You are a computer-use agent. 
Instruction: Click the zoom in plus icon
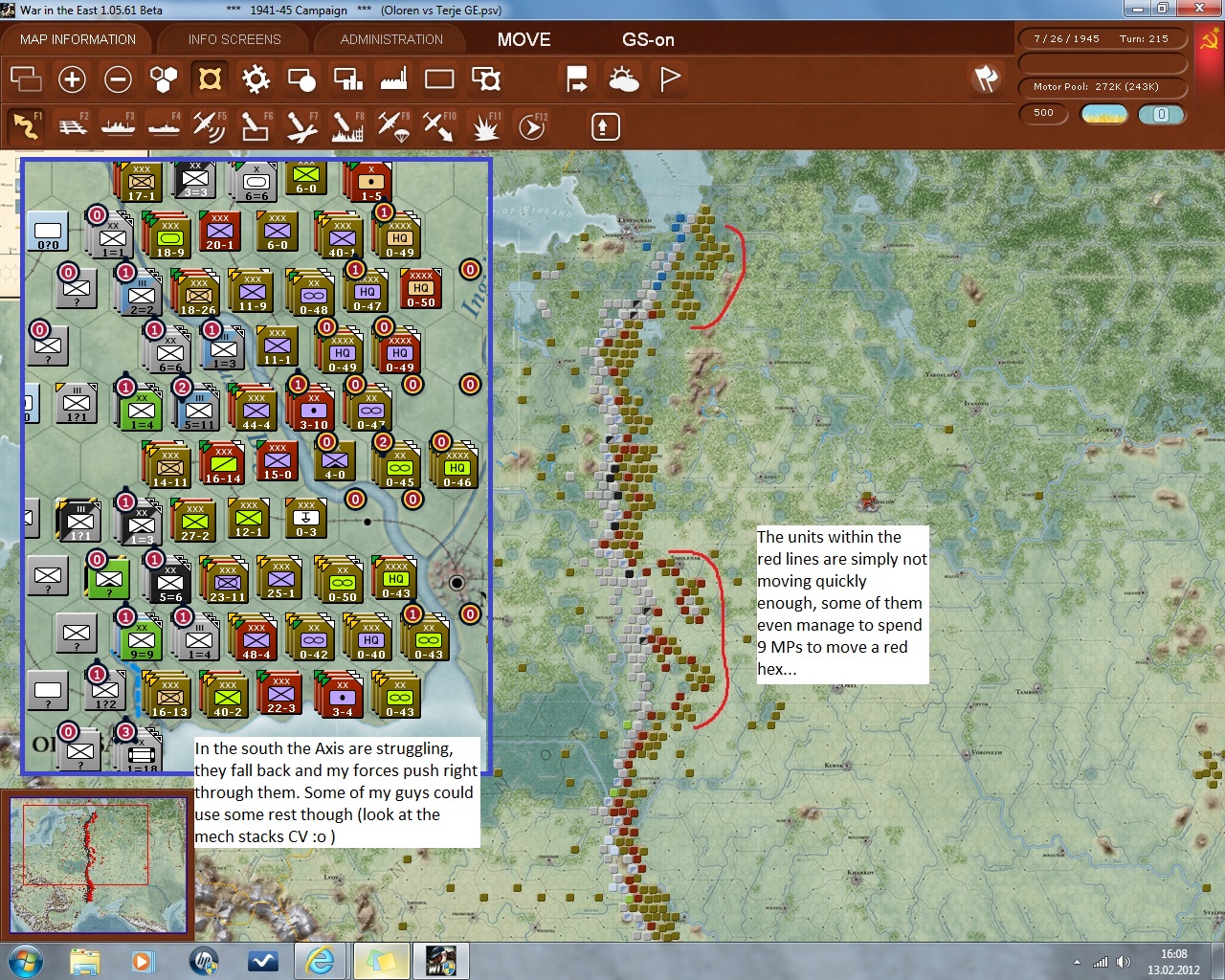click(72, 79)
